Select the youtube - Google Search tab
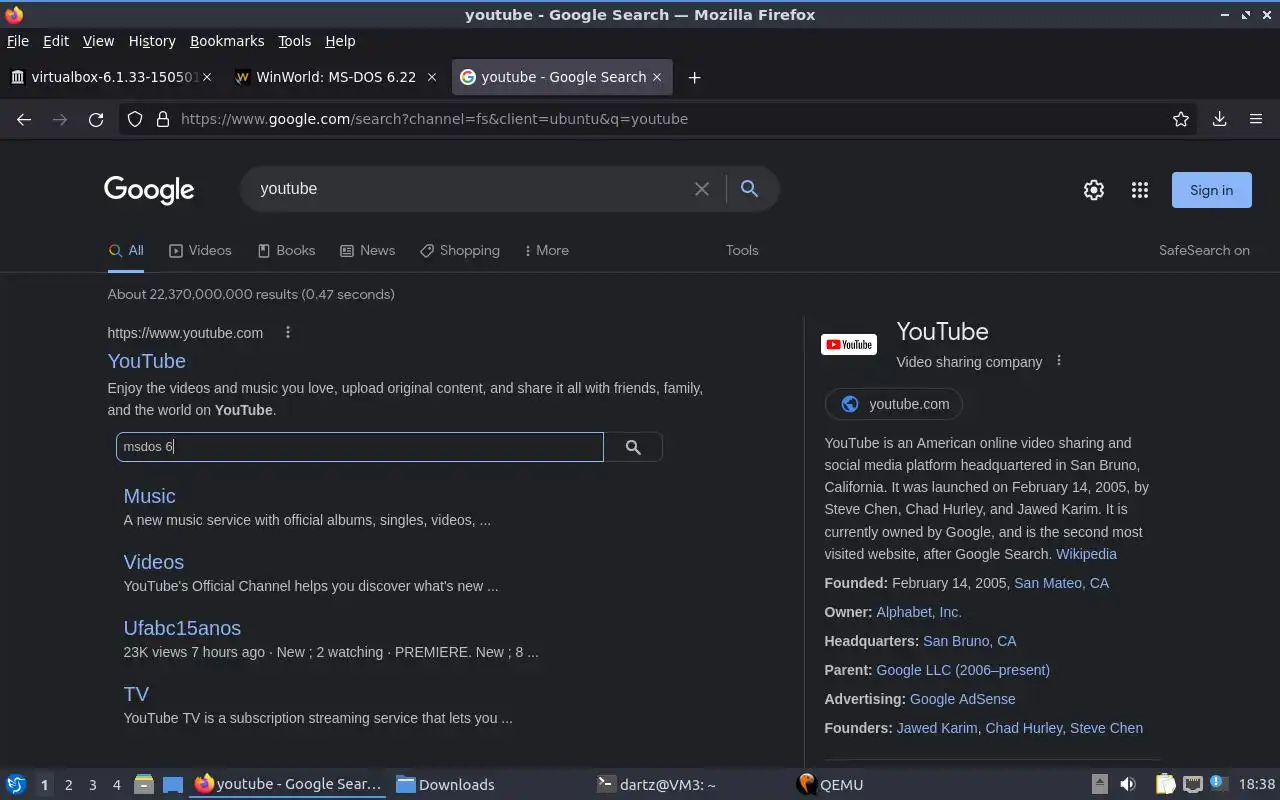Image resolution: width=1280 pixels, height=800 pixels. point(561,77)
